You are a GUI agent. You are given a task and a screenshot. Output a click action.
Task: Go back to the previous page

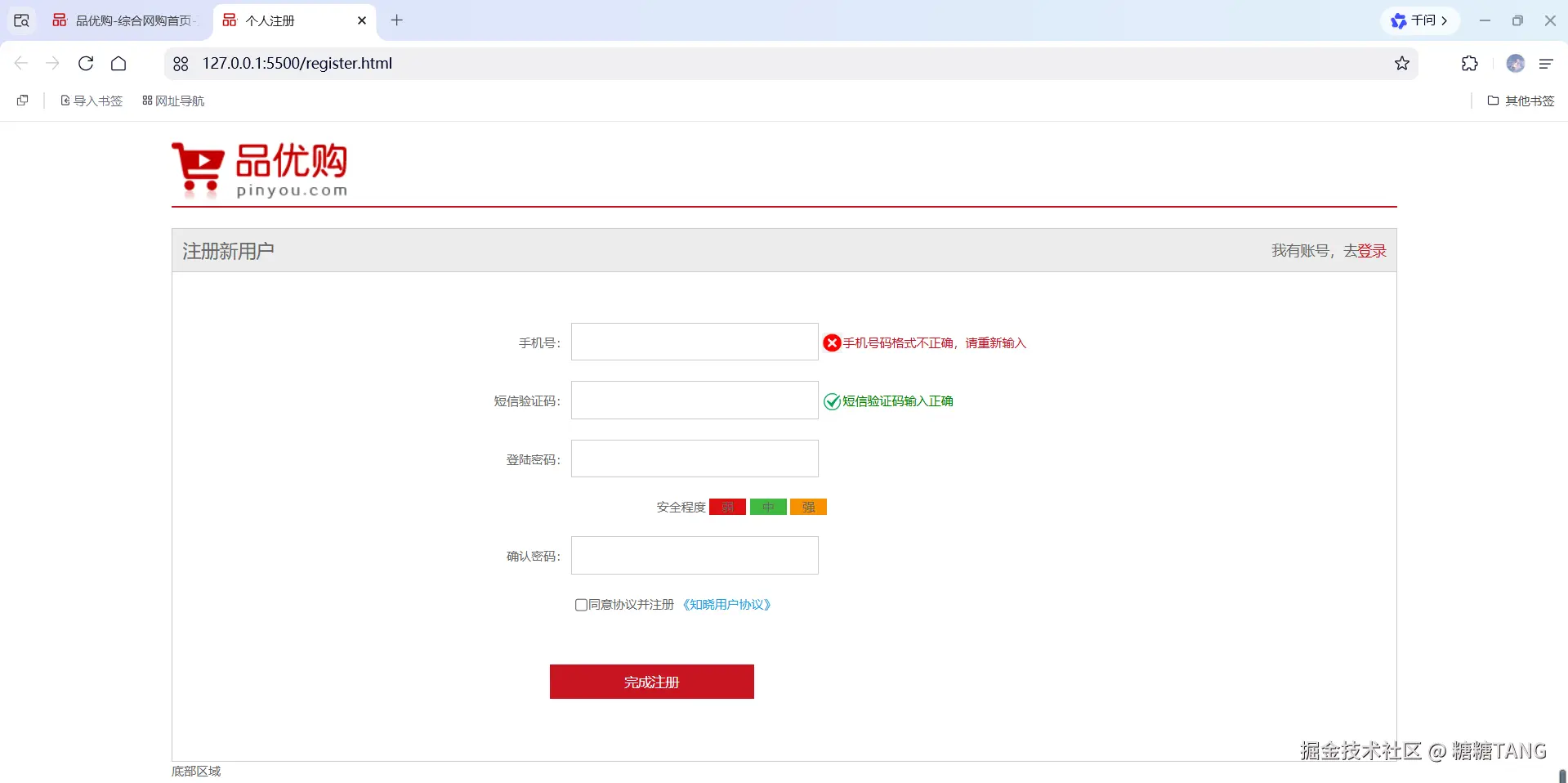pyautogui.click(x=21, y=63)
